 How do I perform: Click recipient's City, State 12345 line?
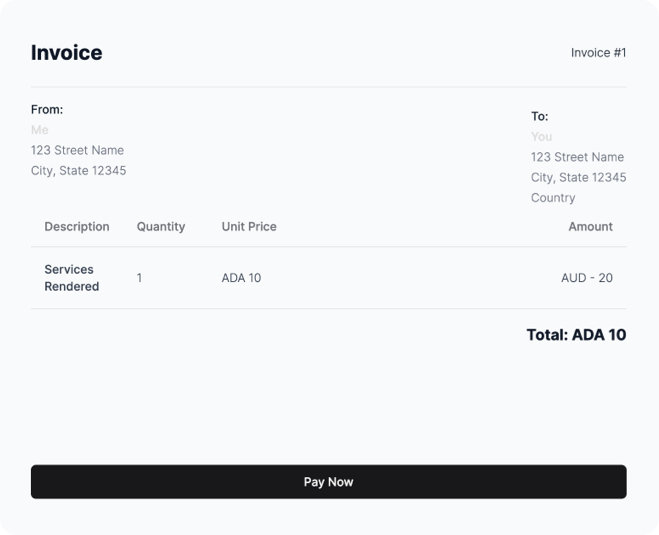point(578,177)
